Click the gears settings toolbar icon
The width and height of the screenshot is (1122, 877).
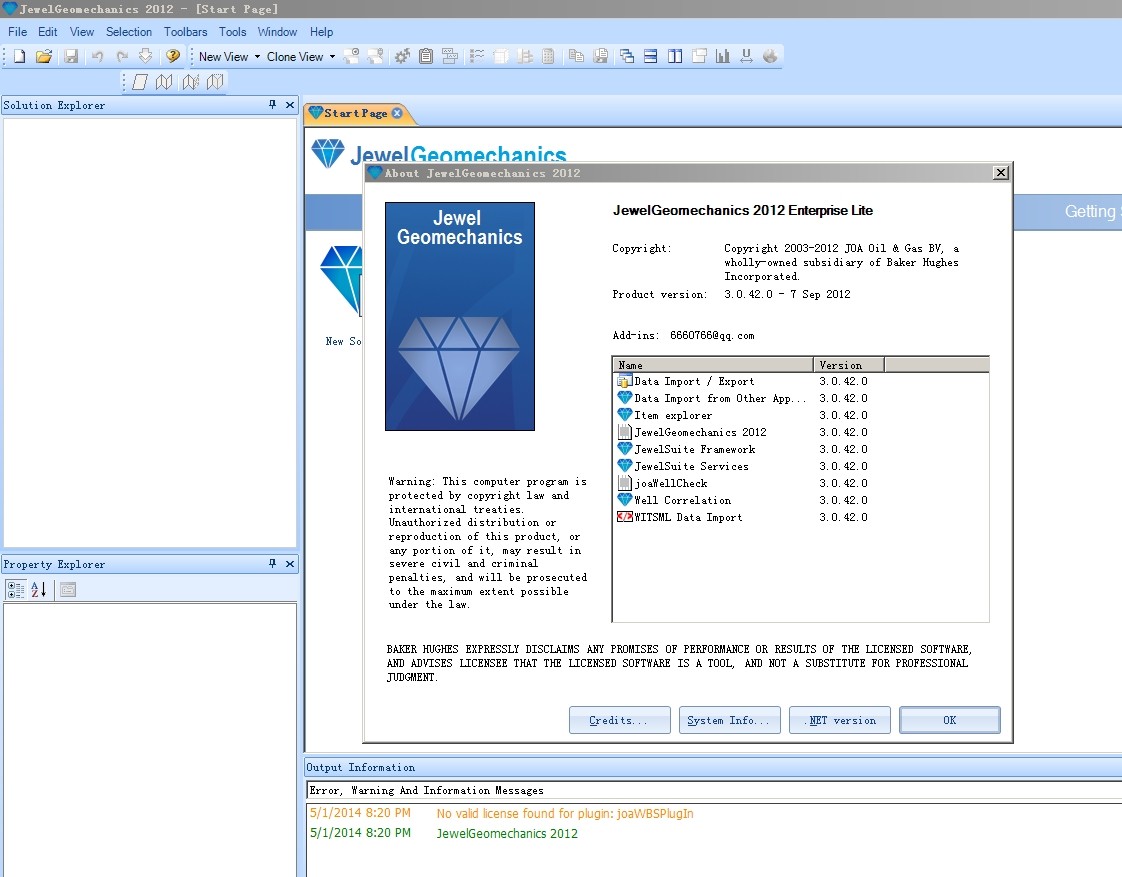[x=402, y=56]
